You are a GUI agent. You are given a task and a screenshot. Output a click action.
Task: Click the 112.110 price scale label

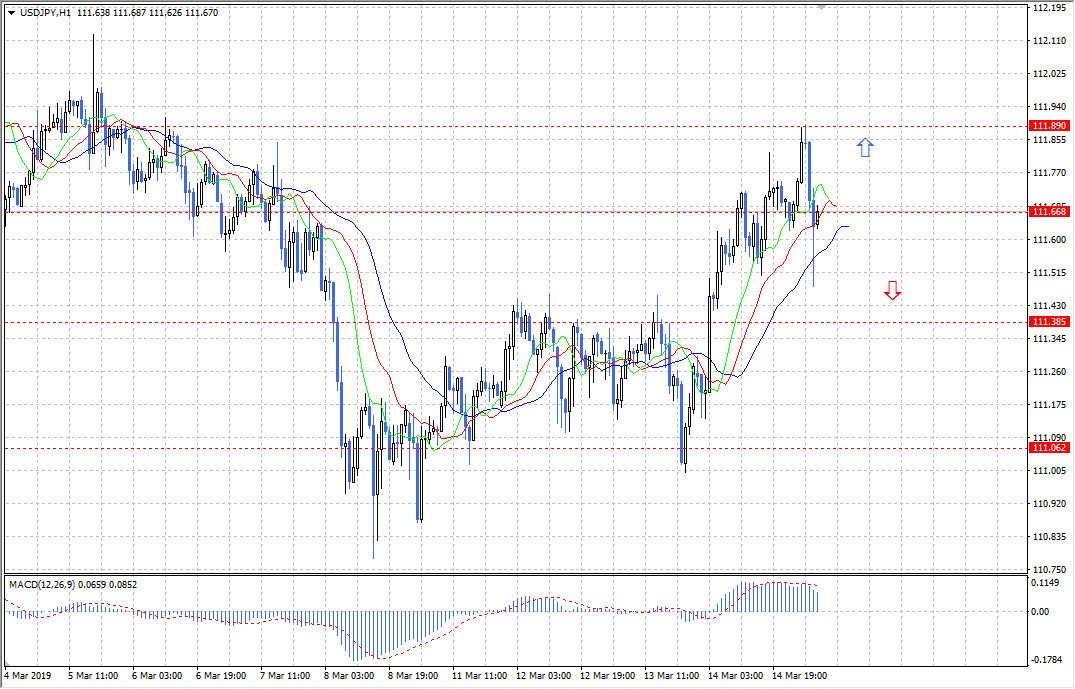[x=1050, y=41]
